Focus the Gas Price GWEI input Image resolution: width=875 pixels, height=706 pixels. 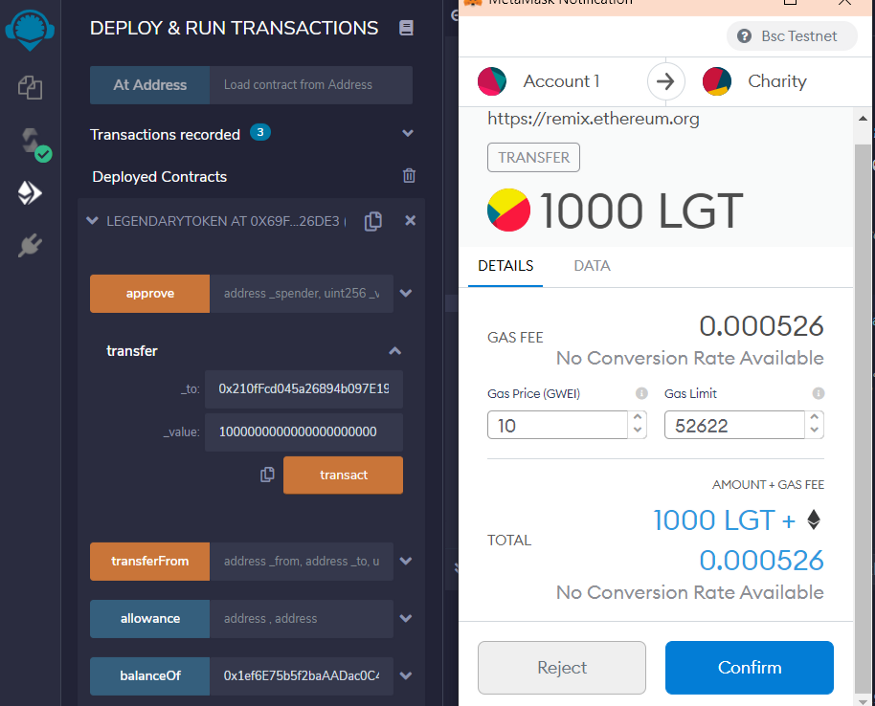coord(557,425)
